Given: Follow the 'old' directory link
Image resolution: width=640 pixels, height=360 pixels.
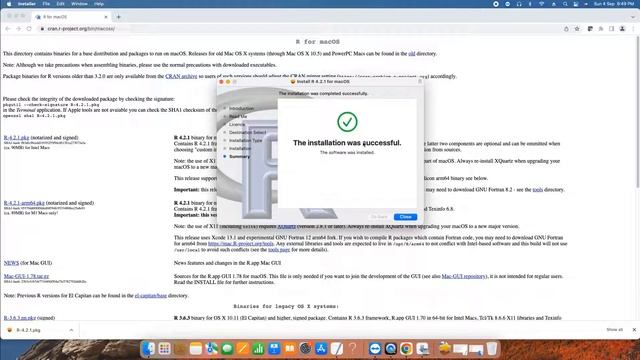Looking at the screenshot, I should click(x=411, y=53).
